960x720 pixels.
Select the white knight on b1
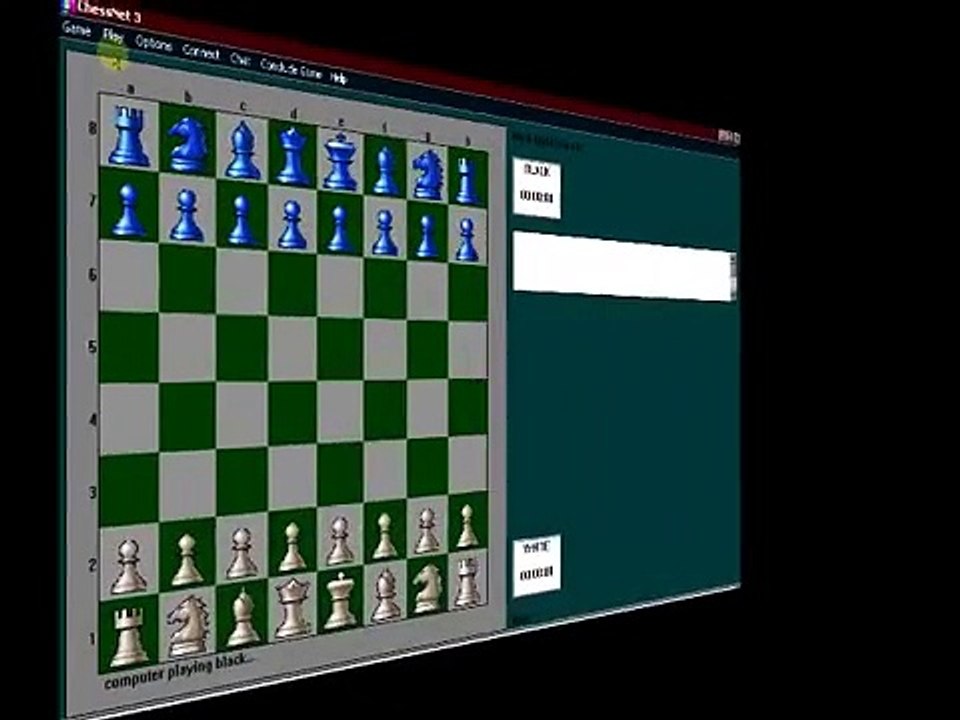click(x=188, y=626)
